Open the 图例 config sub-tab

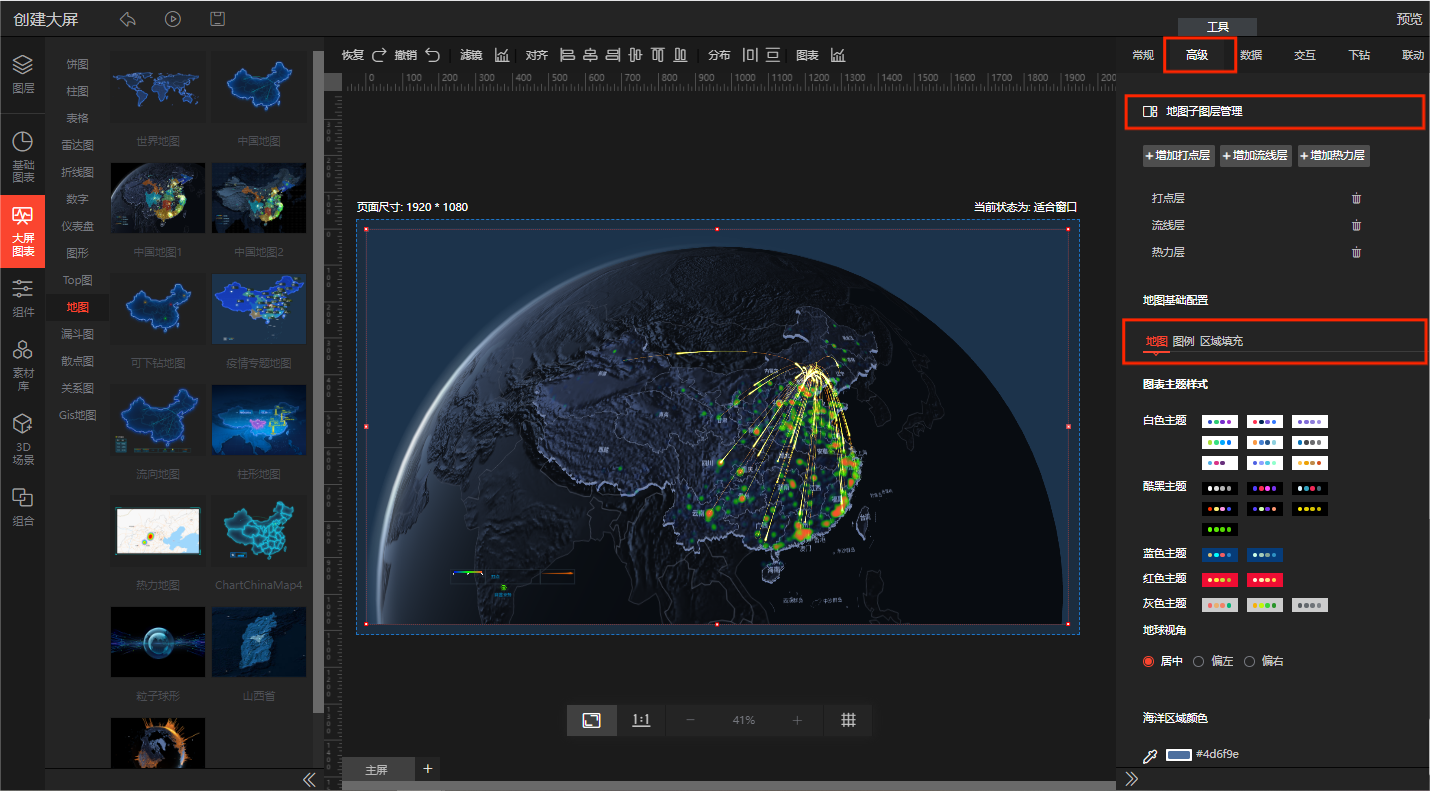1183,341
